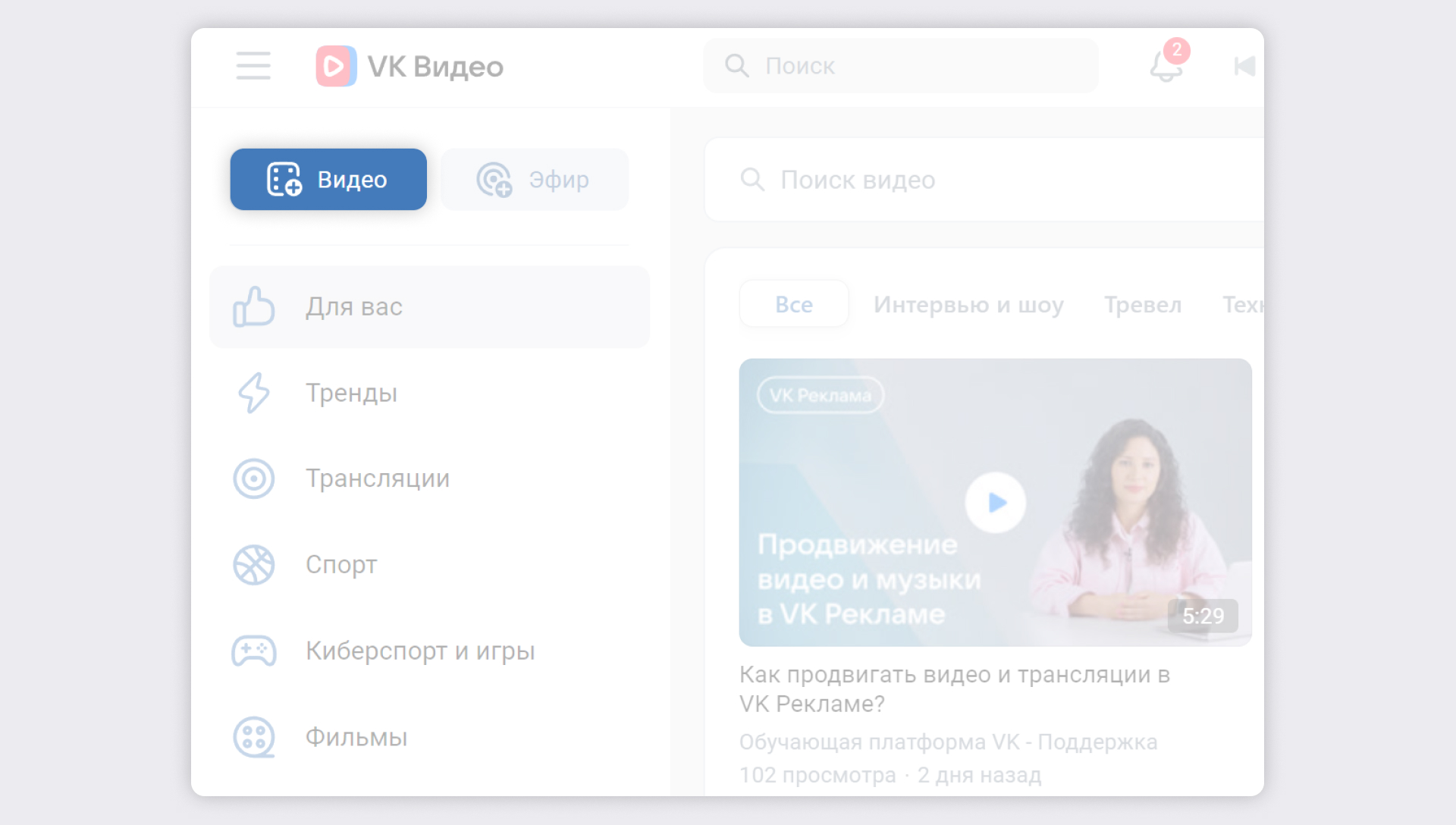Click the 102 просмотра view count text
This screenshot has height=825, width=1456.
click(817, 775)
